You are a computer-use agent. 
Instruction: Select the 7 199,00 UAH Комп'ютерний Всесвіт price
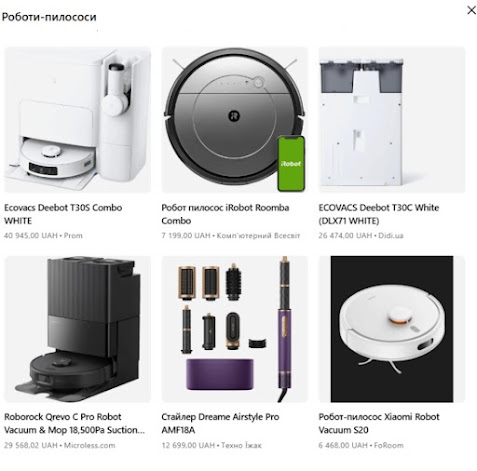click(x=231, y=236)
